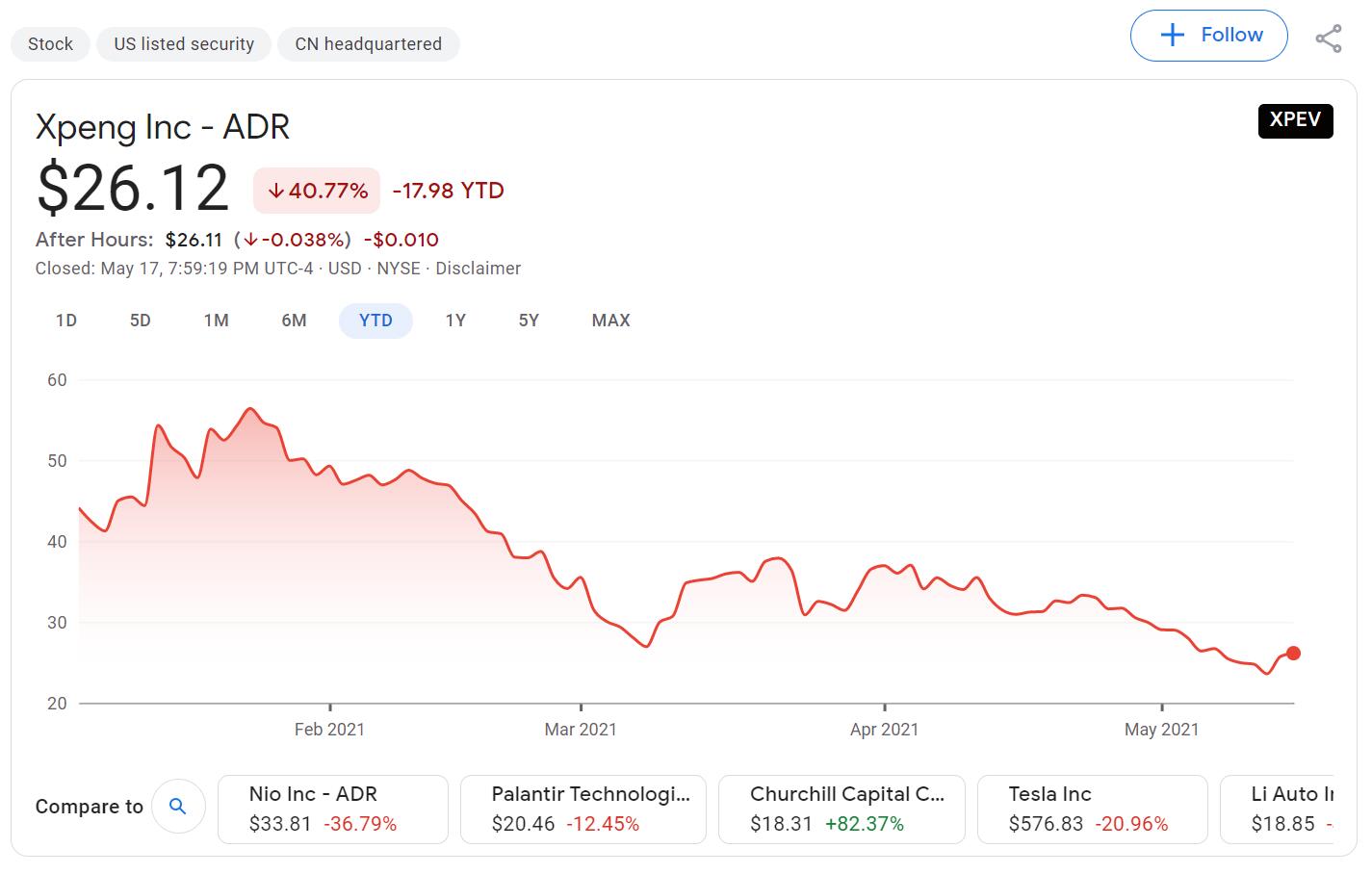1372x874 pixels.
Task: Switch to the 1D chart view
Action: pos(65,320)
